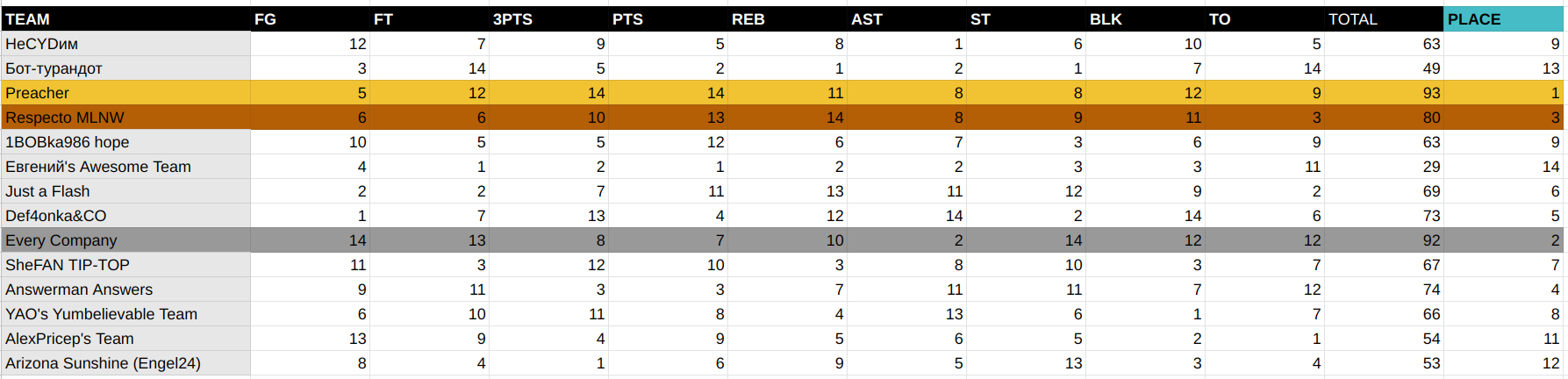Viewport: 1568px width, 379px height.
Task: Select YAO's Yumbelievable Team cell
Action: click(x=126, y=314)
